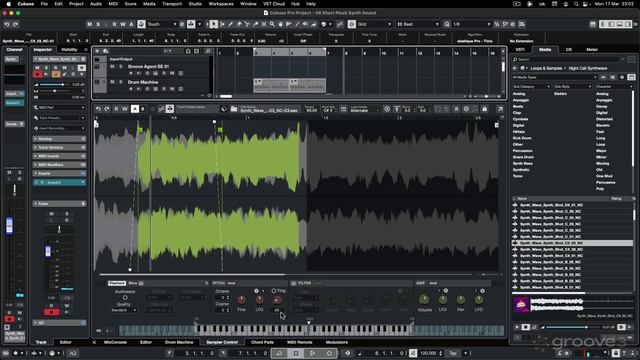This screenshot has height=360, width=640.
Task: Click Sampler Control undo icon
Action: (x=98, y=109)
